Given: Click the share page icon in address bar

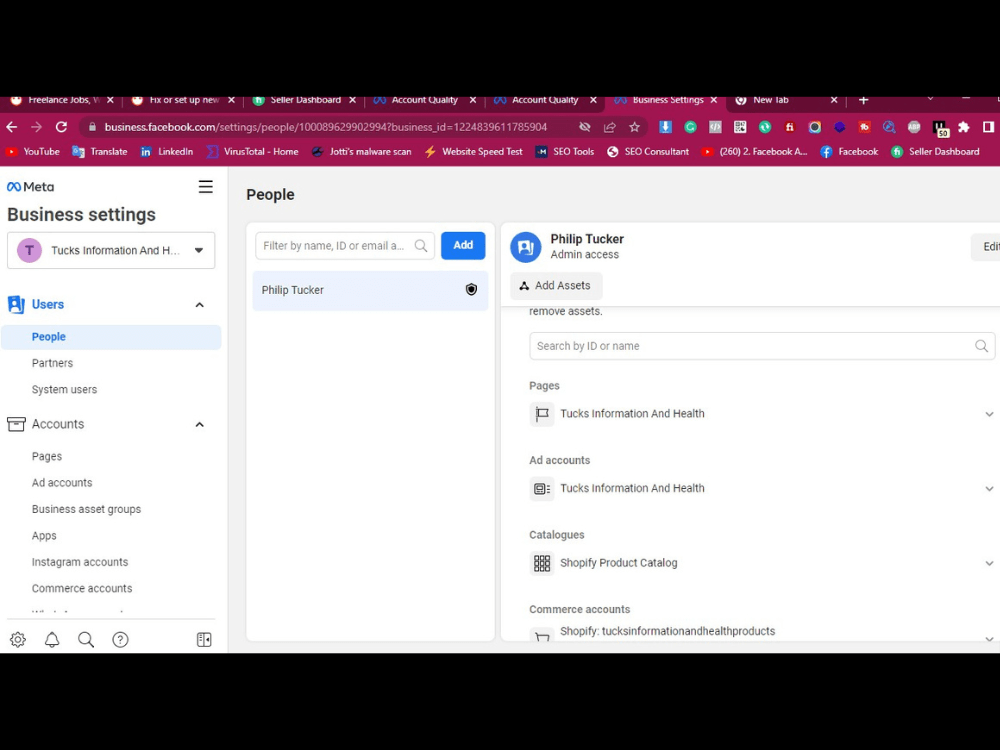Looking at the screenshot, I should click(x=610, y=127).
